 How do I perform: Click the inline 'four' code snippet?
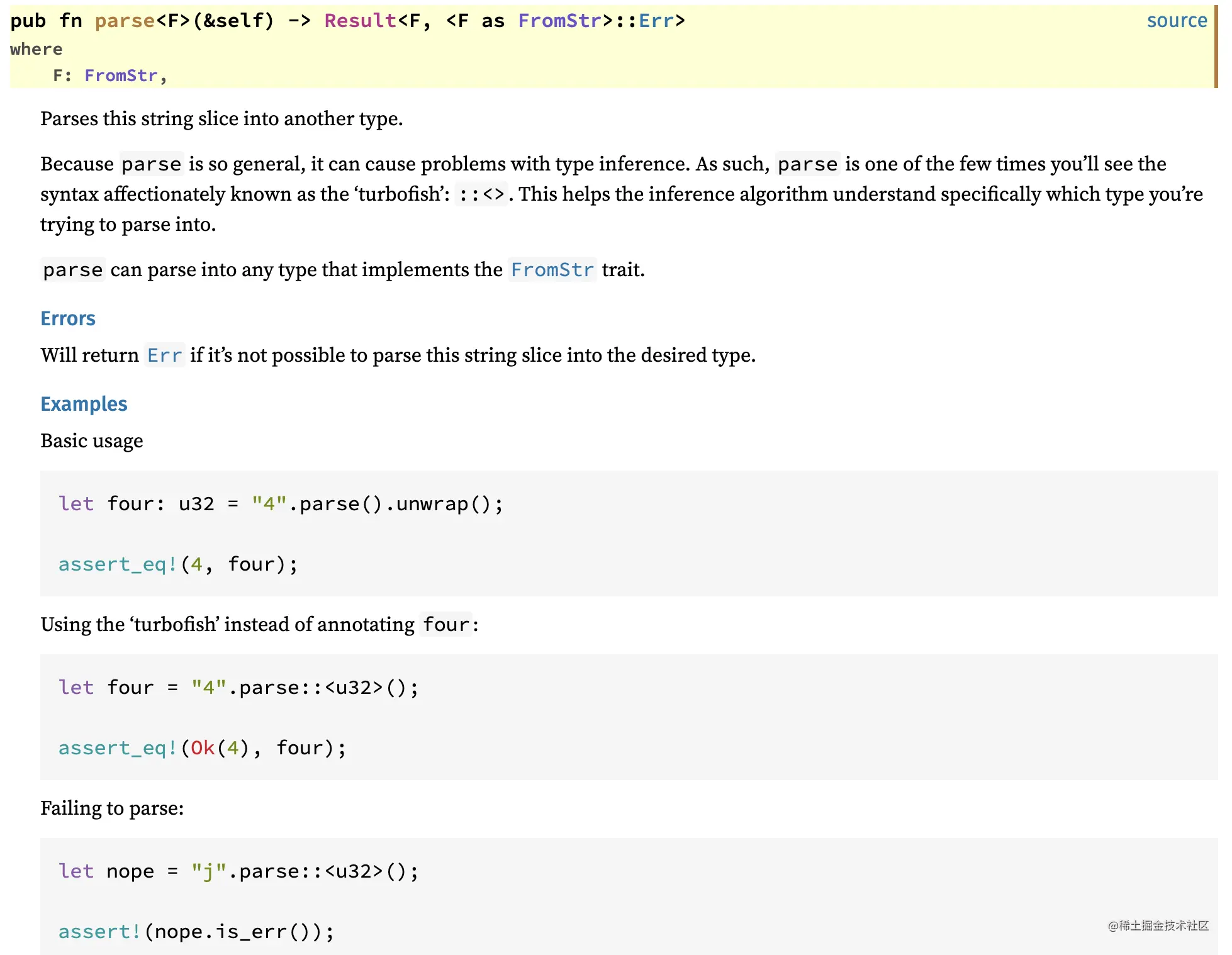pos(445,625)
